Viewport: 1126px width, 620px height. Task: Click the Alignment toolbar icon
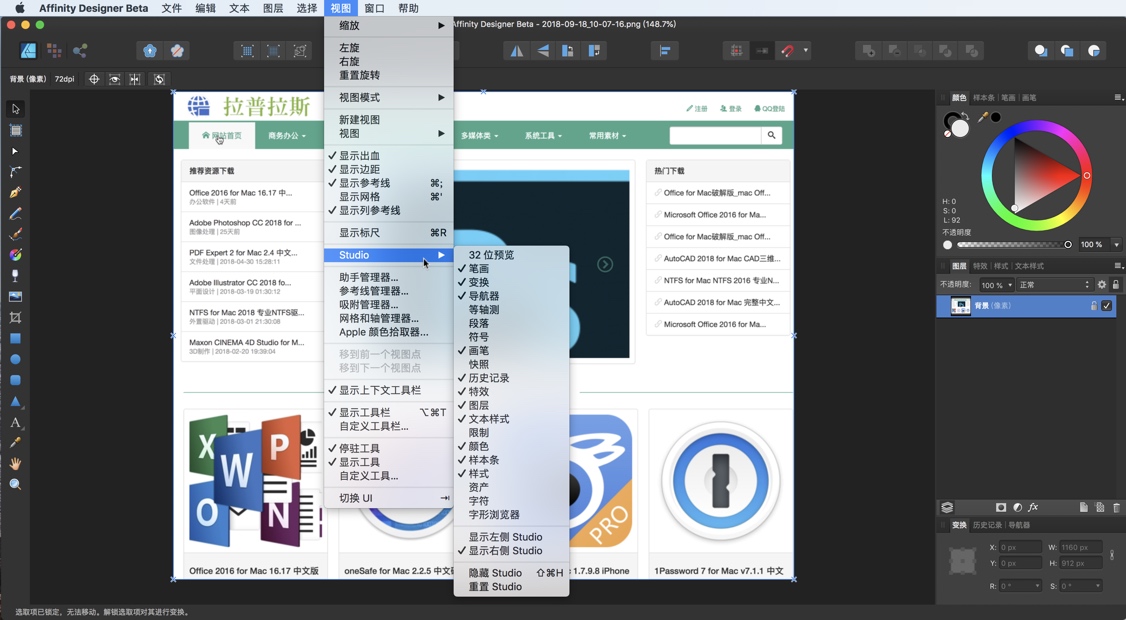click(x=664, y=51)
